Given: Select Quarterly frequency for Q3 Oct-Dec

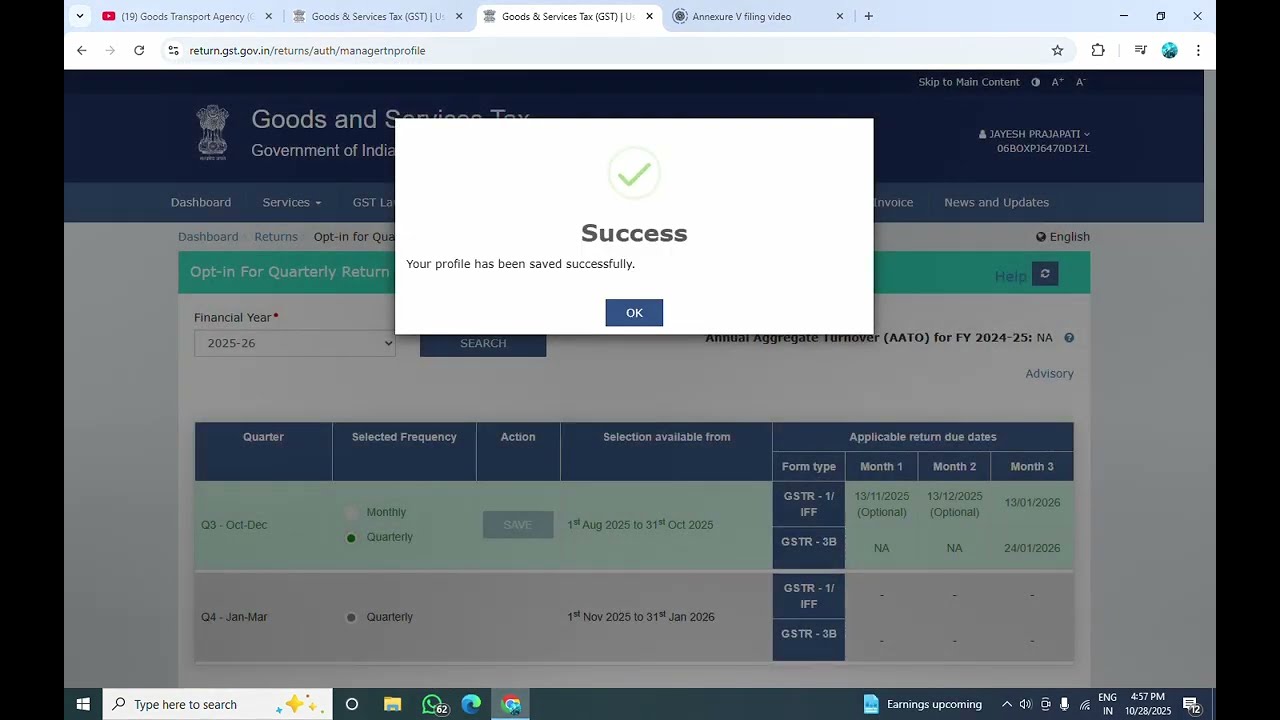Looking at the screenshot, I should [351, 538].
